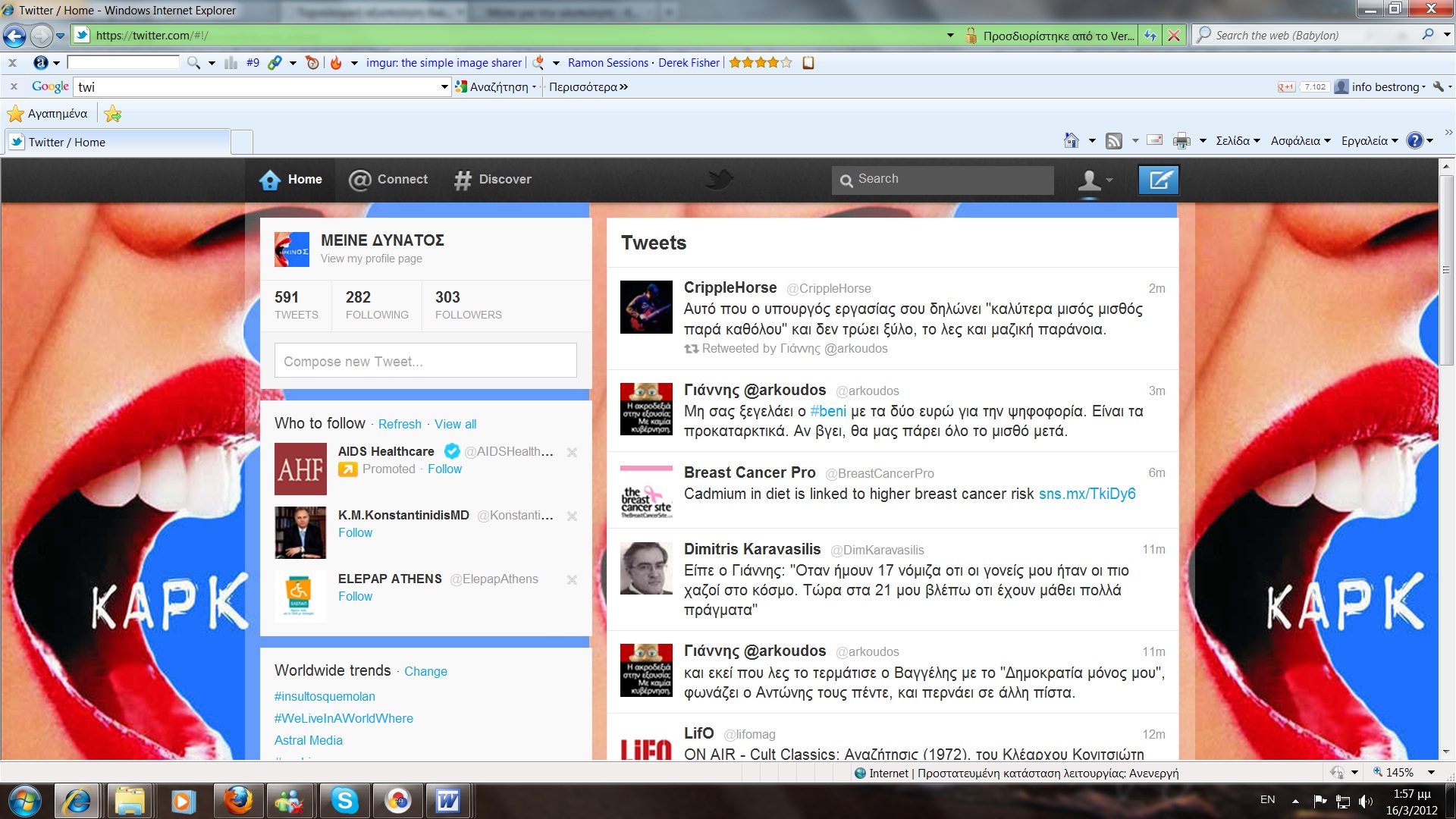Expand Περισσότερα more toolbar items
The width and height of the screenshot is (1456, 819).
(588, 87)
